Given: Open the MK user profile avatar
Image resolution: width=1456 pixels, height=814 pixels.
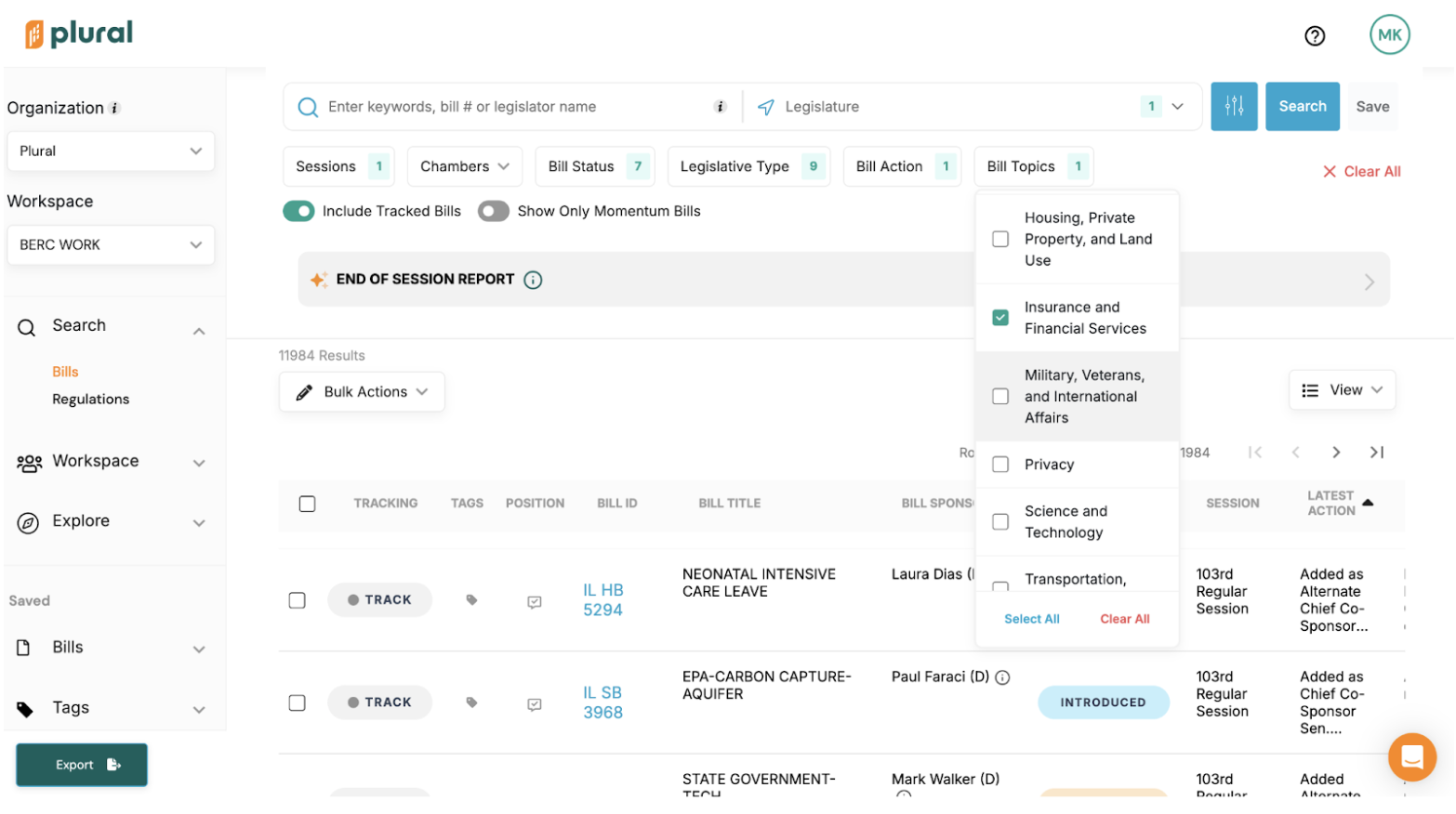Looking at the screenshot, I should [1388, 35].
